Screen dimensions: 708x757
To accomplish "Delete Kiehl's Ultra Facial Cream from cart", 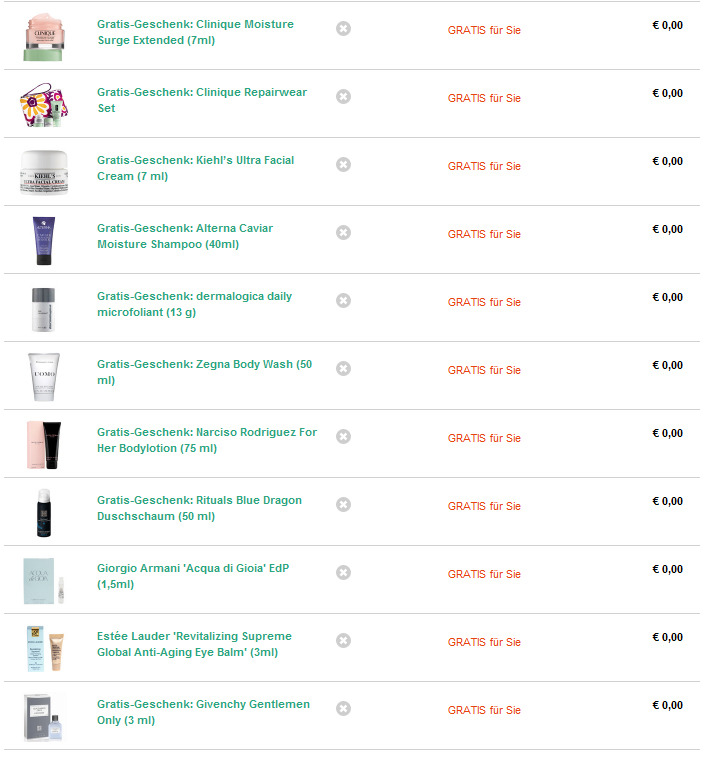I will pyautogui.click(x=343, y=165).
